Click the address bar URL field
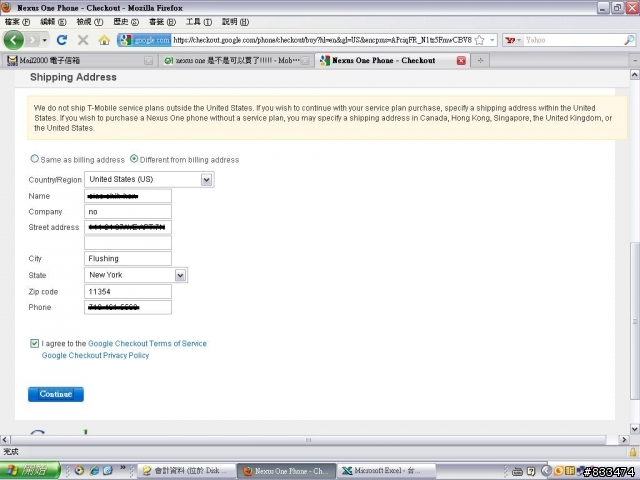 pyautogui.click(x=322, y=40)
